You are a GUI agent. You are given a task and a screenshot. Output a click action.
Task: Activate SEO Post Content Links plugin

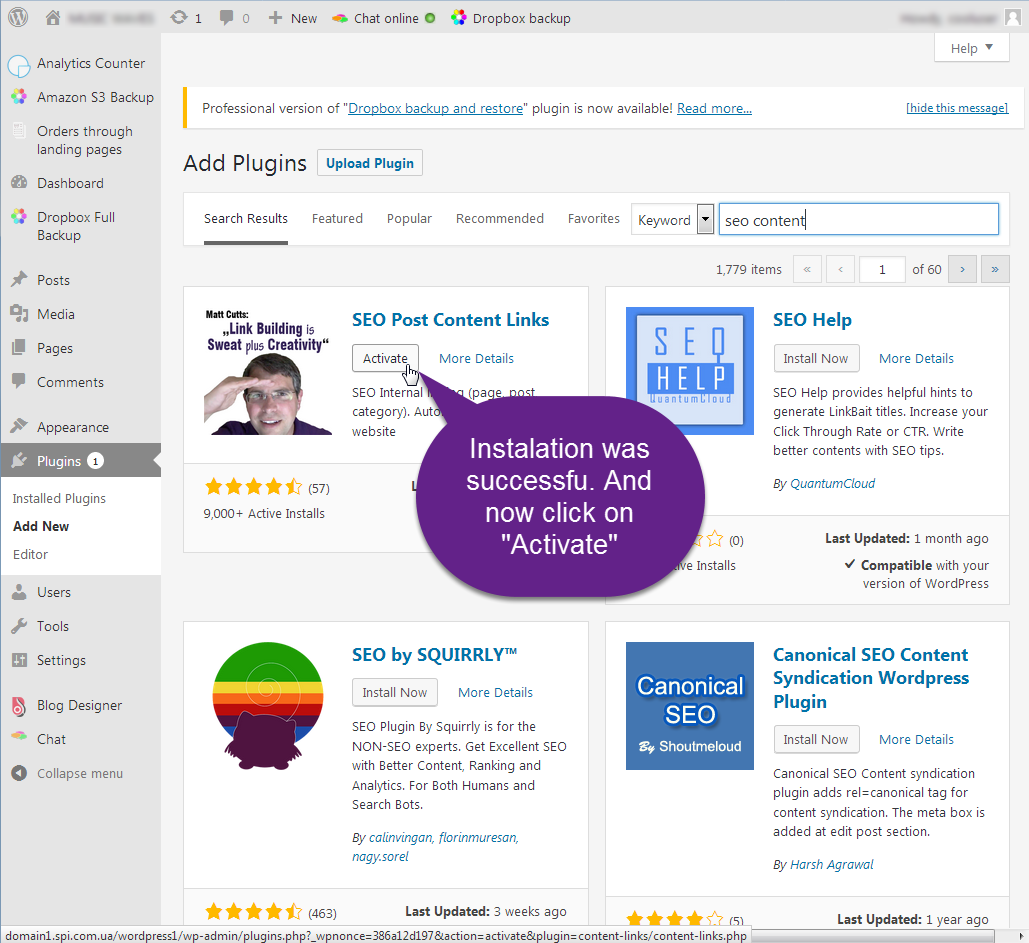coord(385,358)
